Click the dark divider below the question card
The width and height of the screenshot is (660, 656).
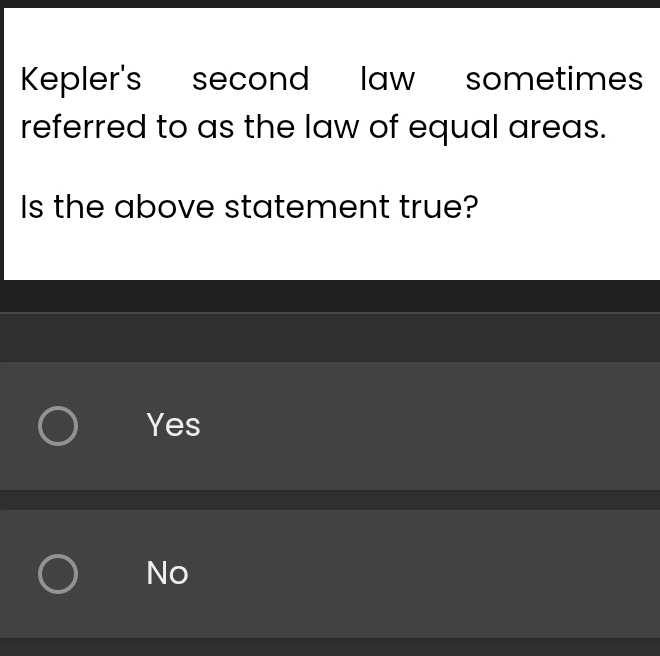330,297
